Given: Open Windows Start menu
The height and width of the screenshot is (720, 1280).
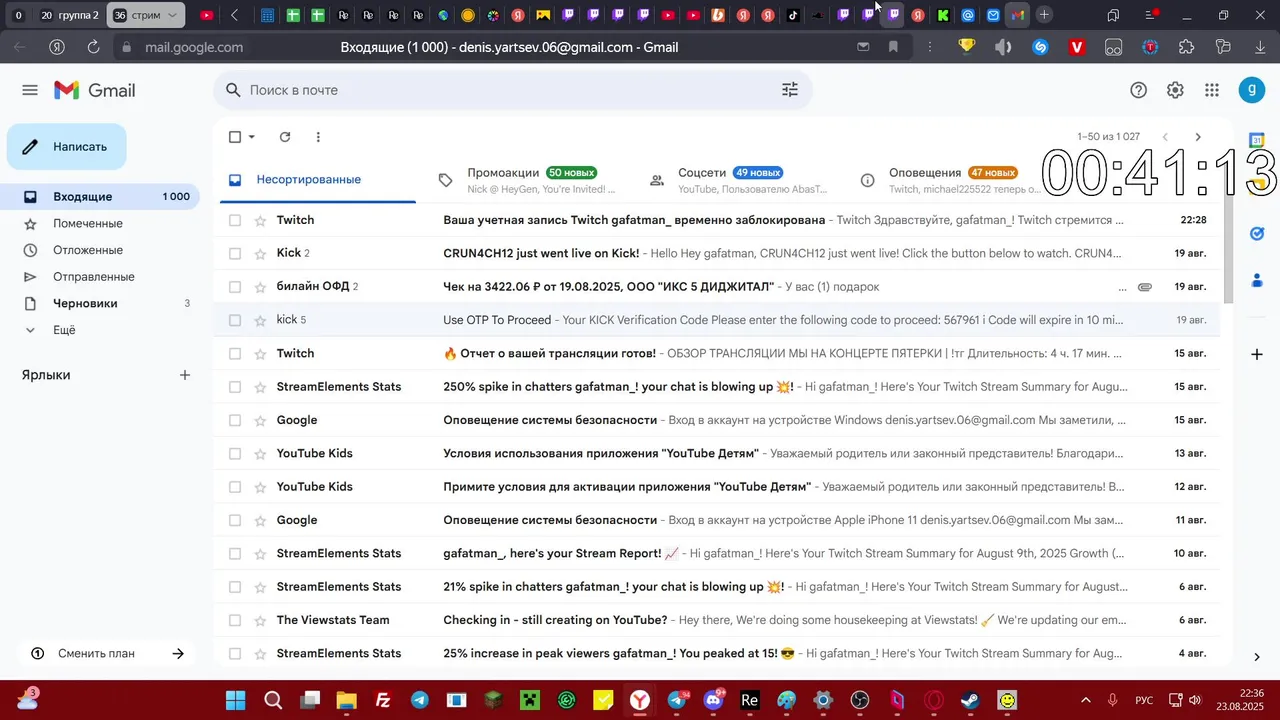Looking at the screenshot, I should click(x=235, y=700).
